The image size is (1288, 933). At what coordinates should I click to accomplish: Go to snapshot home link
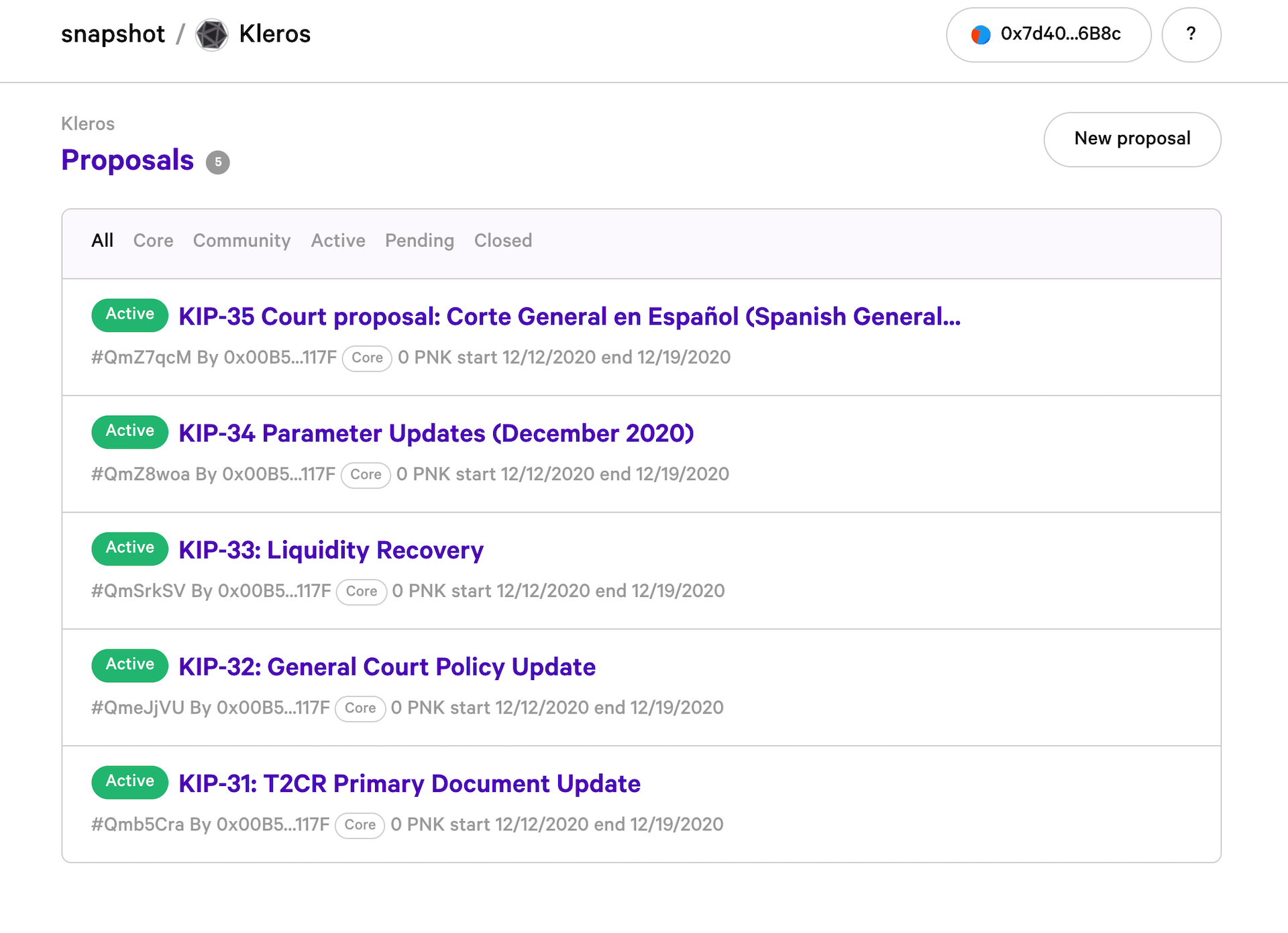tap(113, 34)
